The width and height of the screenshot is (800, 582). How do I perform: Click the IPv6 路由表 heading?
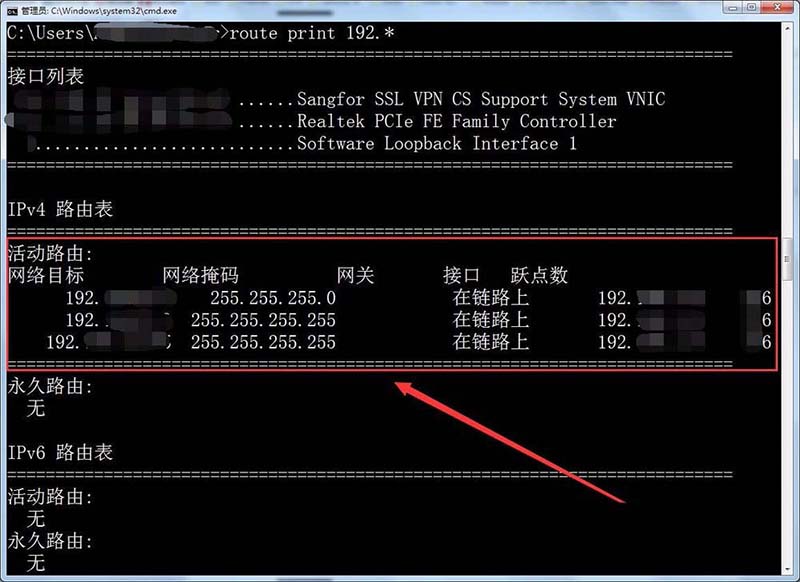click(x=60, y=452)
